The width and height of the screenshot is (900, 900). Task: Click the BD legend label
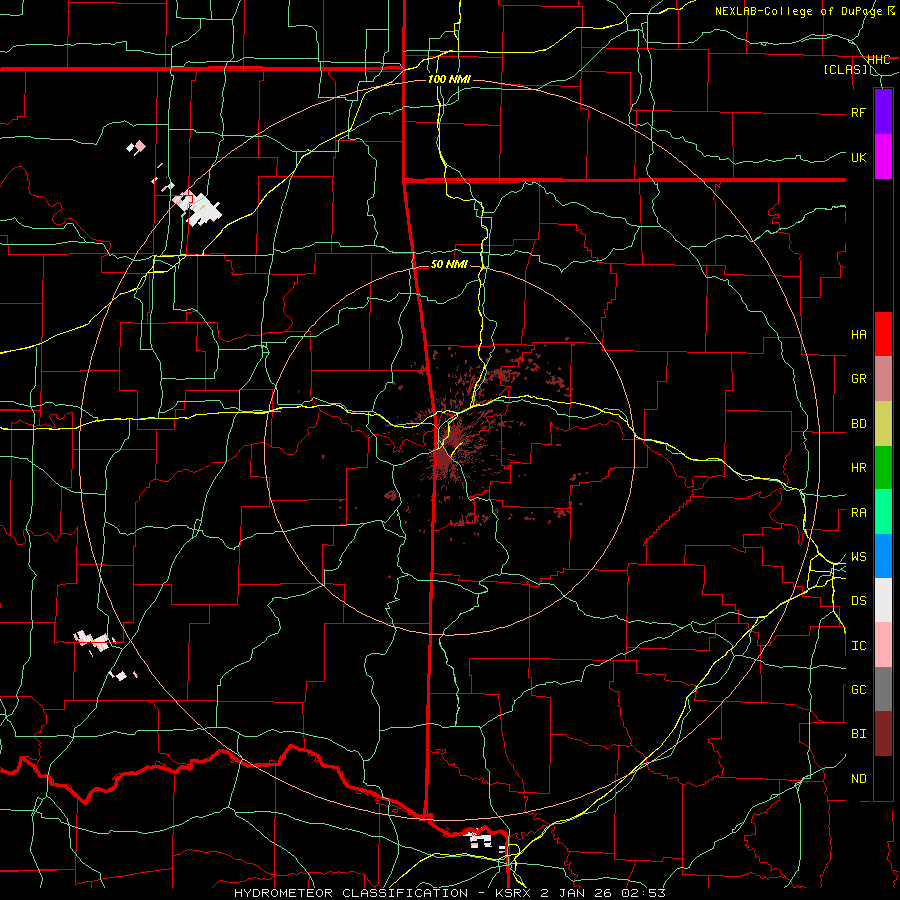tap(858, 424)
